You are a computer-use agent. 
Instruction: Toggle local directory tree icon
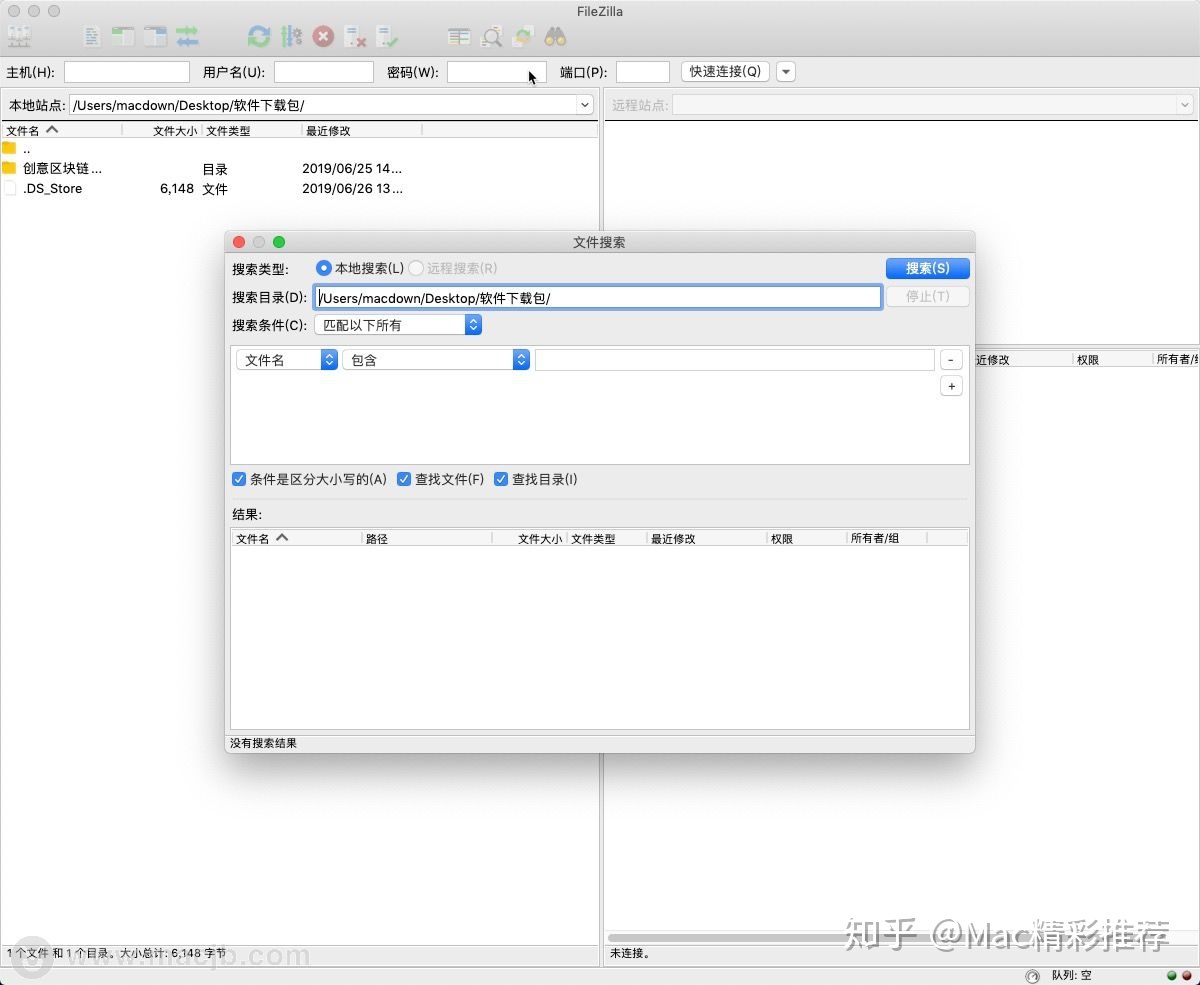123,37
